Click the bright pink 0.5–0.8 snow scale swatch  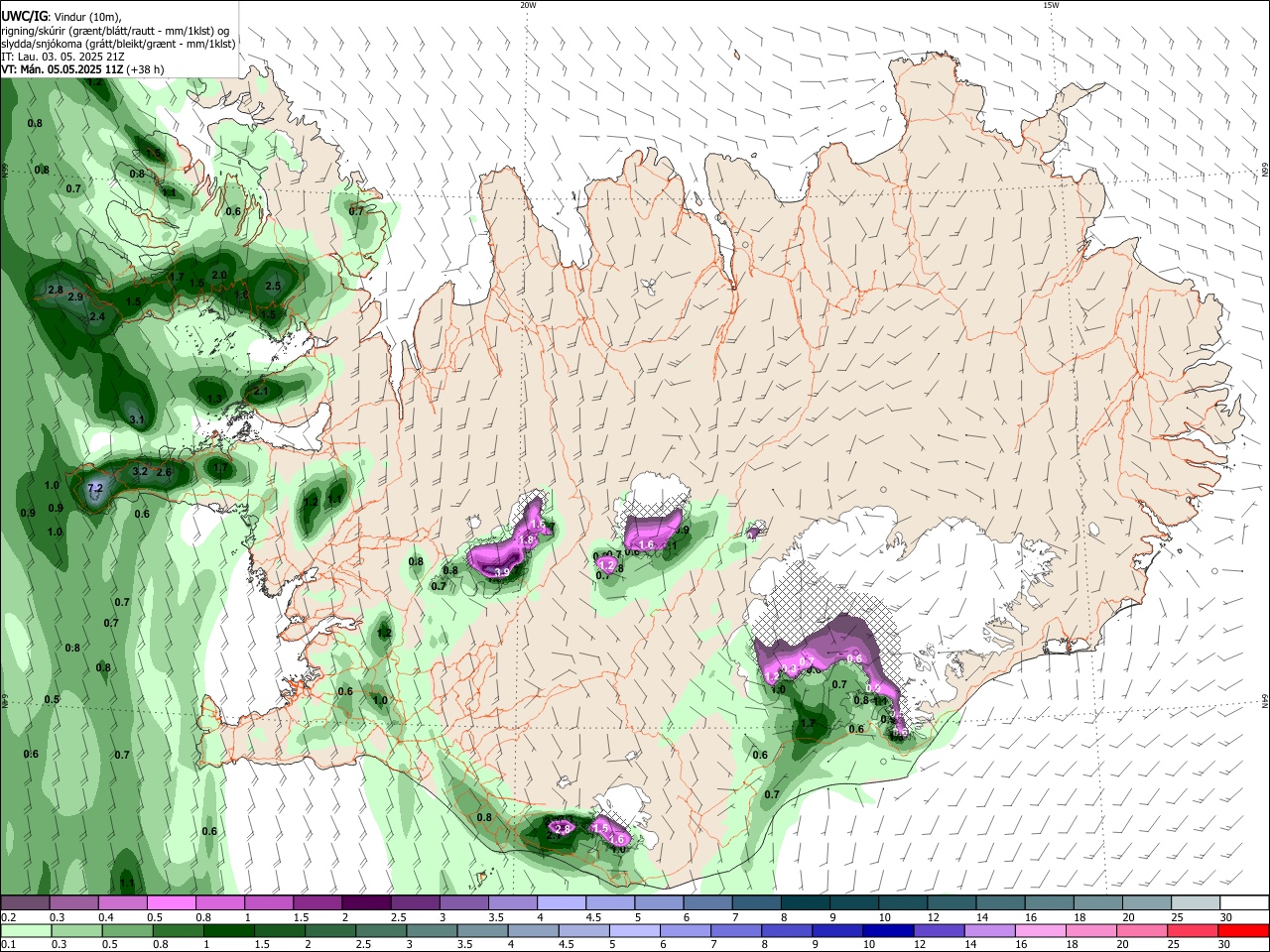pyautogui.click(x=171, y=902)
